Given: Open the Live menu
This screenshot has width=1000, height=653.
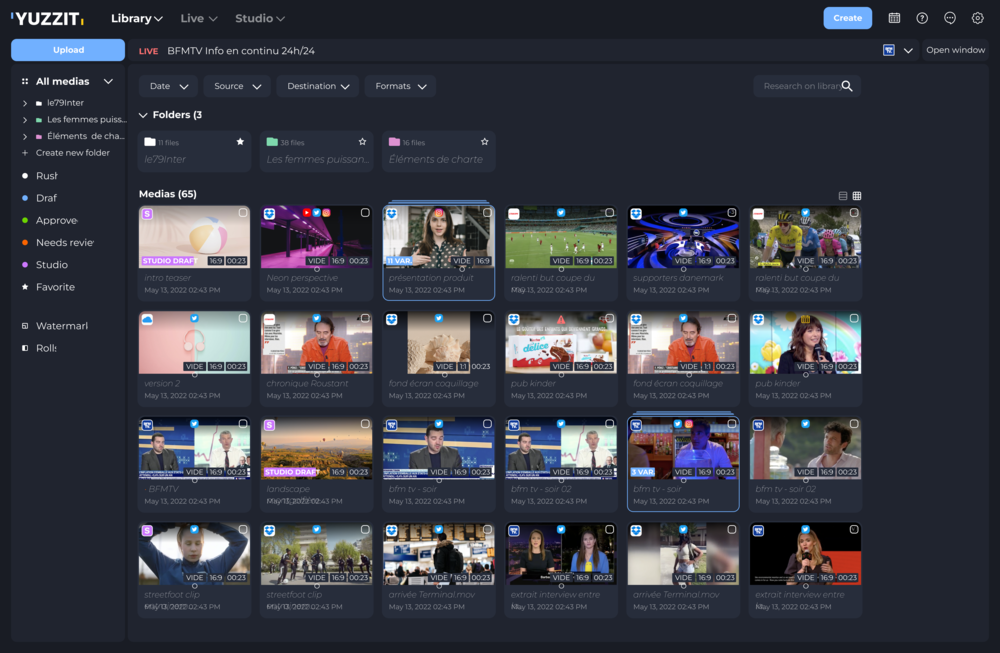Looking at the screenshot, I should pos(198,18).
